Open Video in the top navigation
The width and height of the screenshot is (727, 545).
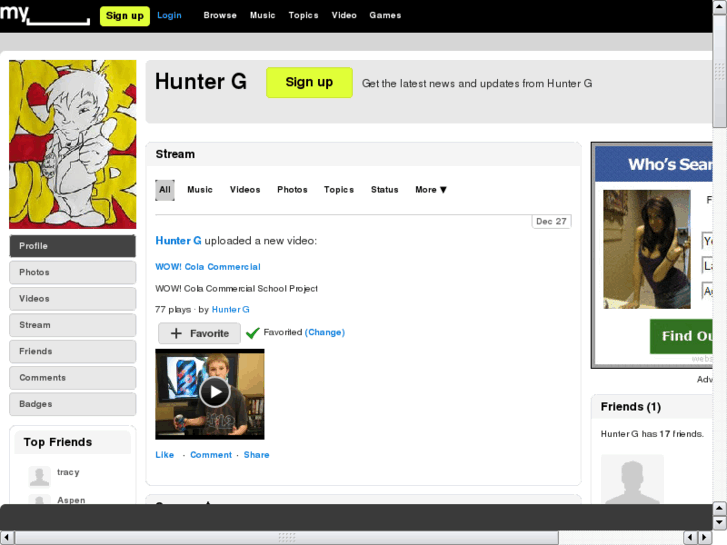pos(344,15)
